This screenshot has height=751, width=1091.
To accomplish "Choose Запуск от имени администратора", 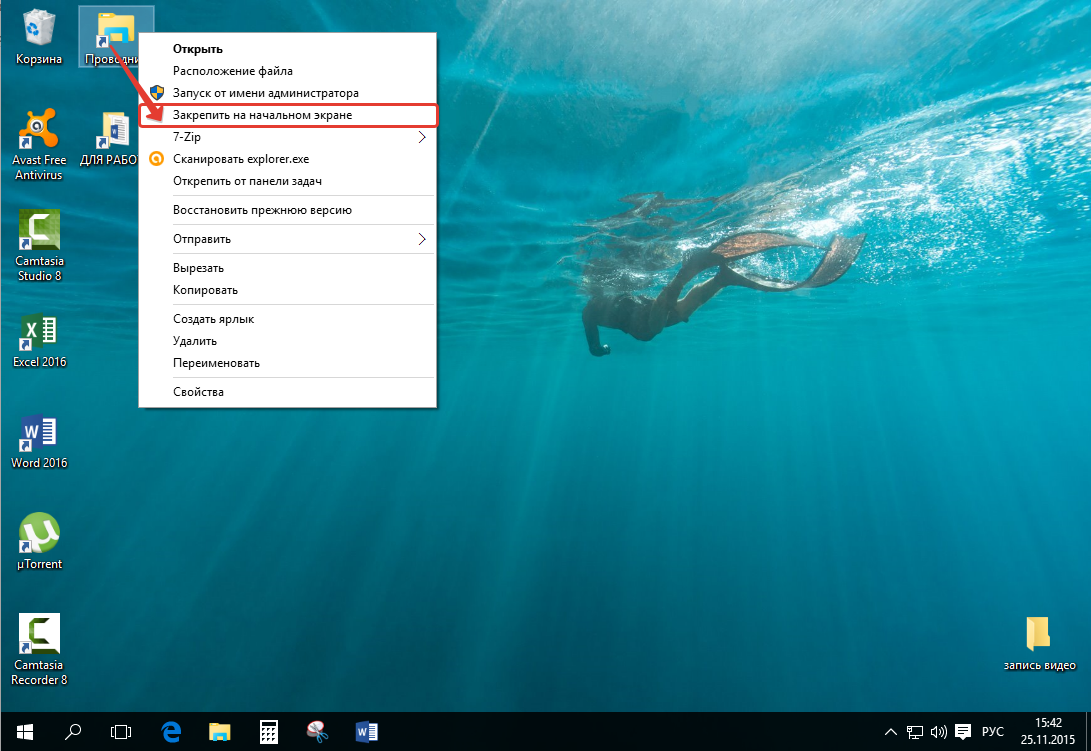I will (x=265, y=93).
